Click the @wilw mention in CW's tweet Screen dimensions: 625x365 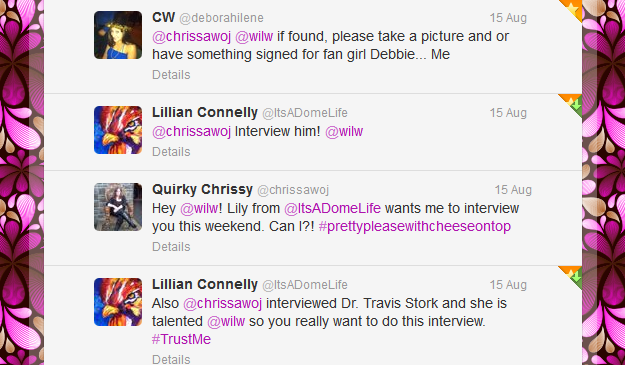pos(254,36)
